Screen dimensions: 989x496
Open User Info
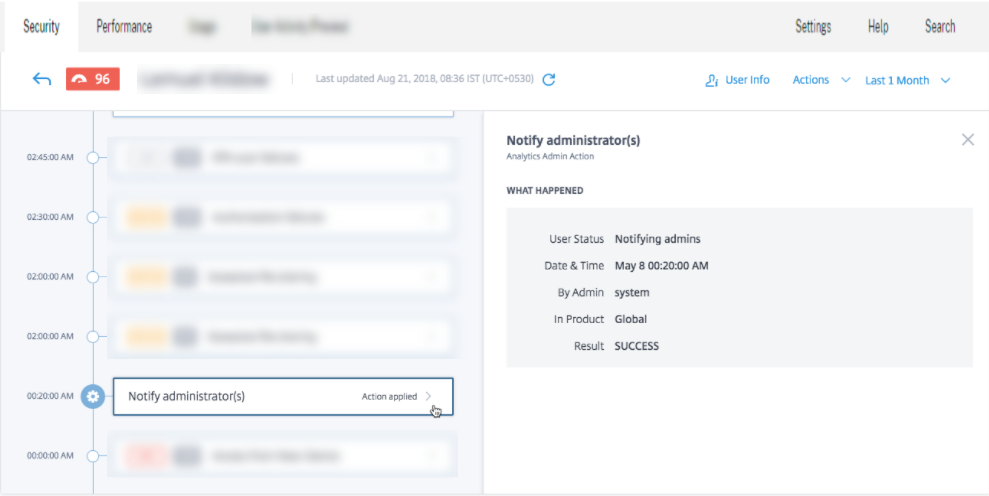(737, 80)
